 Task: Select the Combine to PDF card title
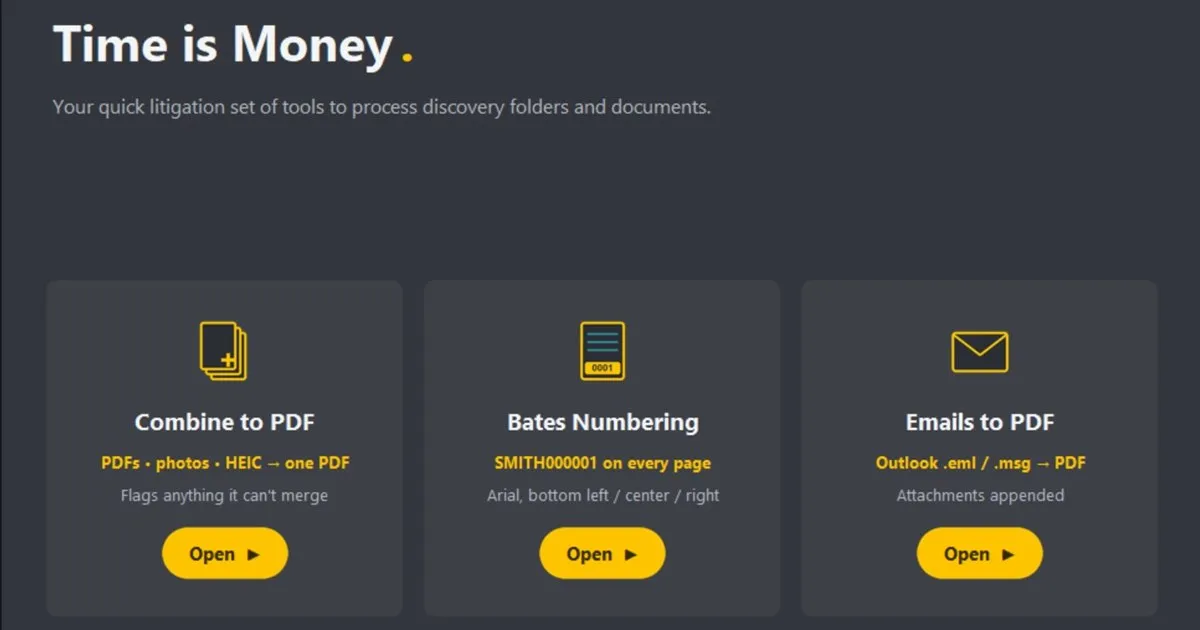(x=225, y=422)
